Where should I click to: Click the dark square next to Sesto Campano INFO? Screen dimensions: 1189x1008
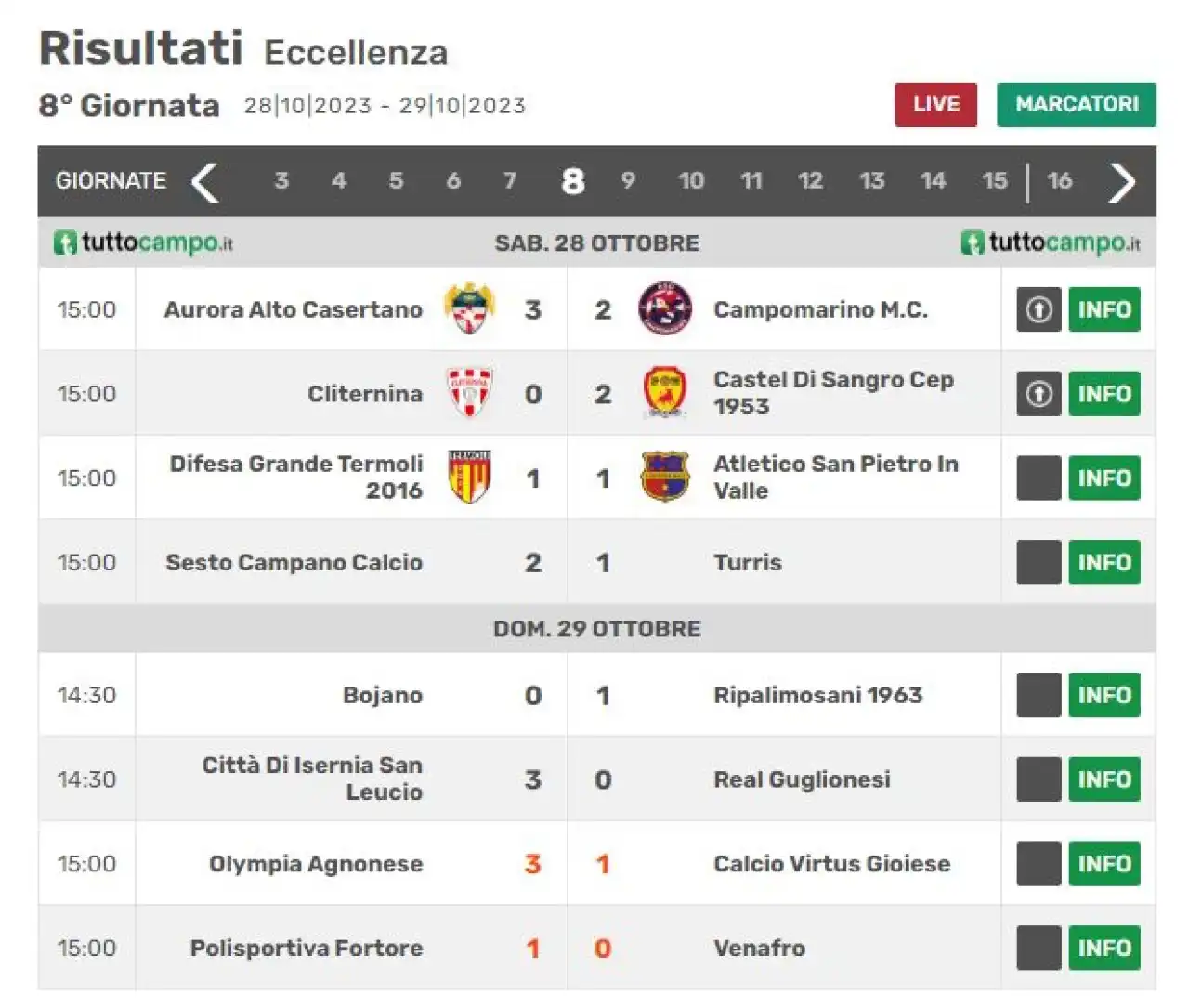click(x=1039, y=562)
